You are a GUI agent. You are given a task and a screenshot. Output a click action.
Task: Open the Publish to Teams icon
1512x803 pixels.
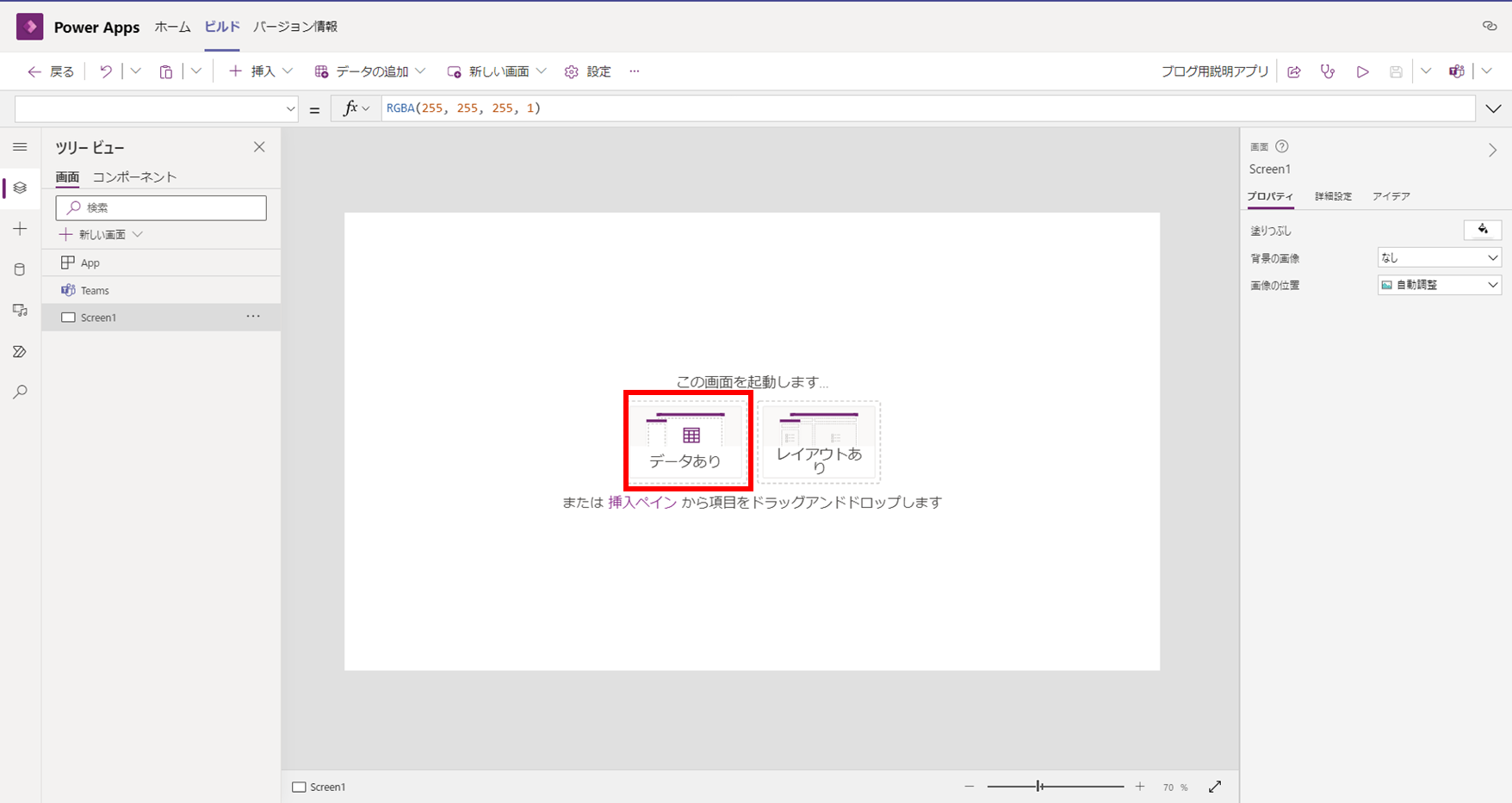coord(1456,71)
